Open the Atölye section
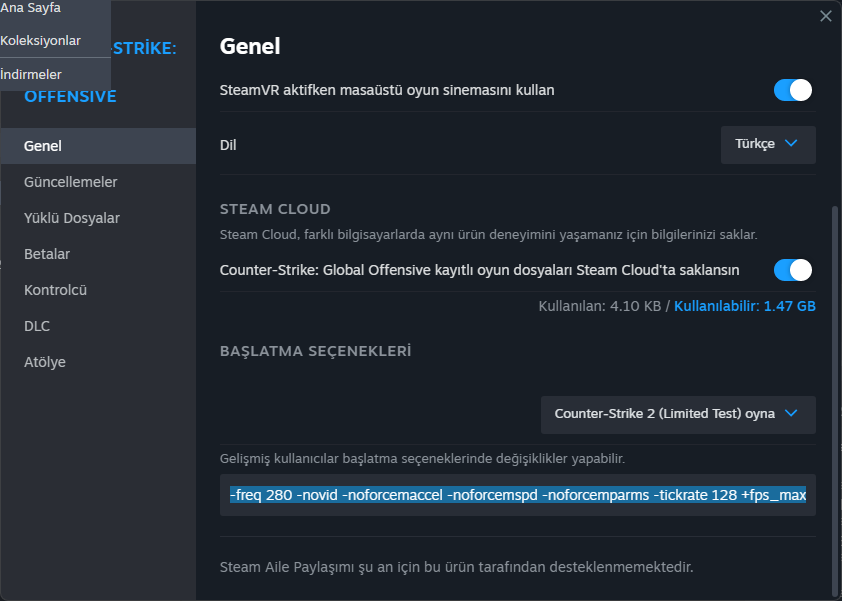Image resolution: width=842 pixels, height=601 pixels. coord(45,362)
